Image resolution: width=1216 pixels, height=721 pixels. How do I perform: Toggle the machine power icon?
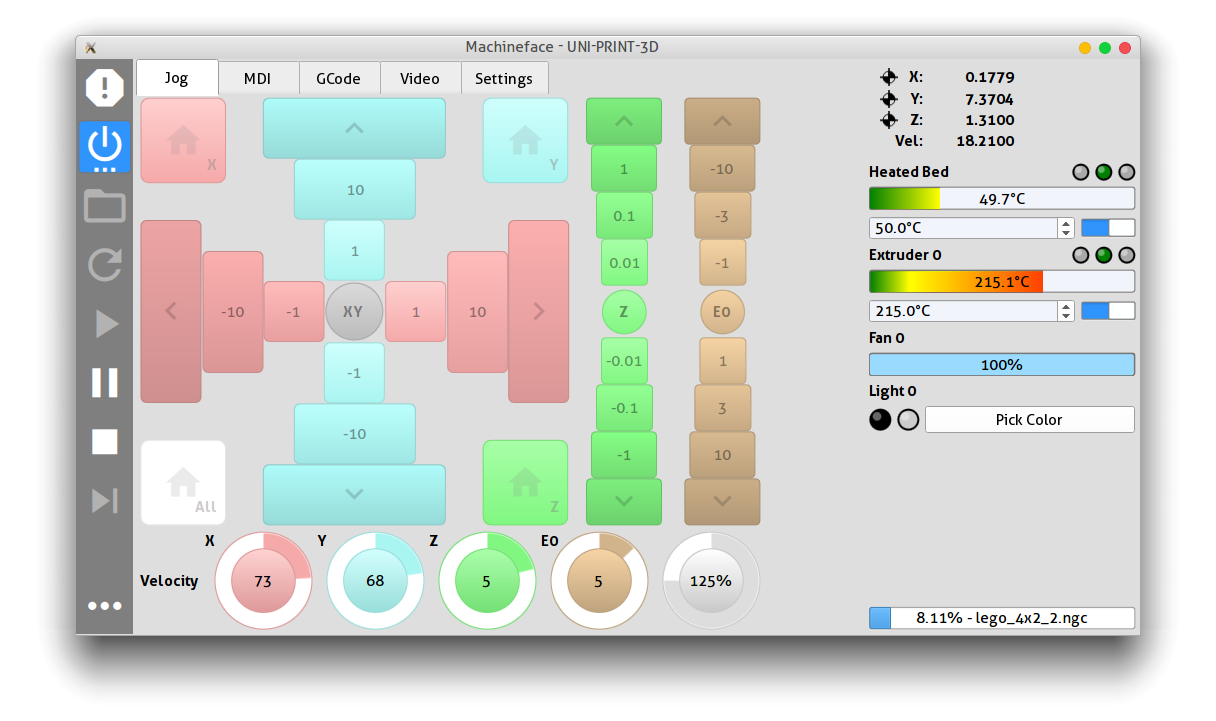point(105,146)
